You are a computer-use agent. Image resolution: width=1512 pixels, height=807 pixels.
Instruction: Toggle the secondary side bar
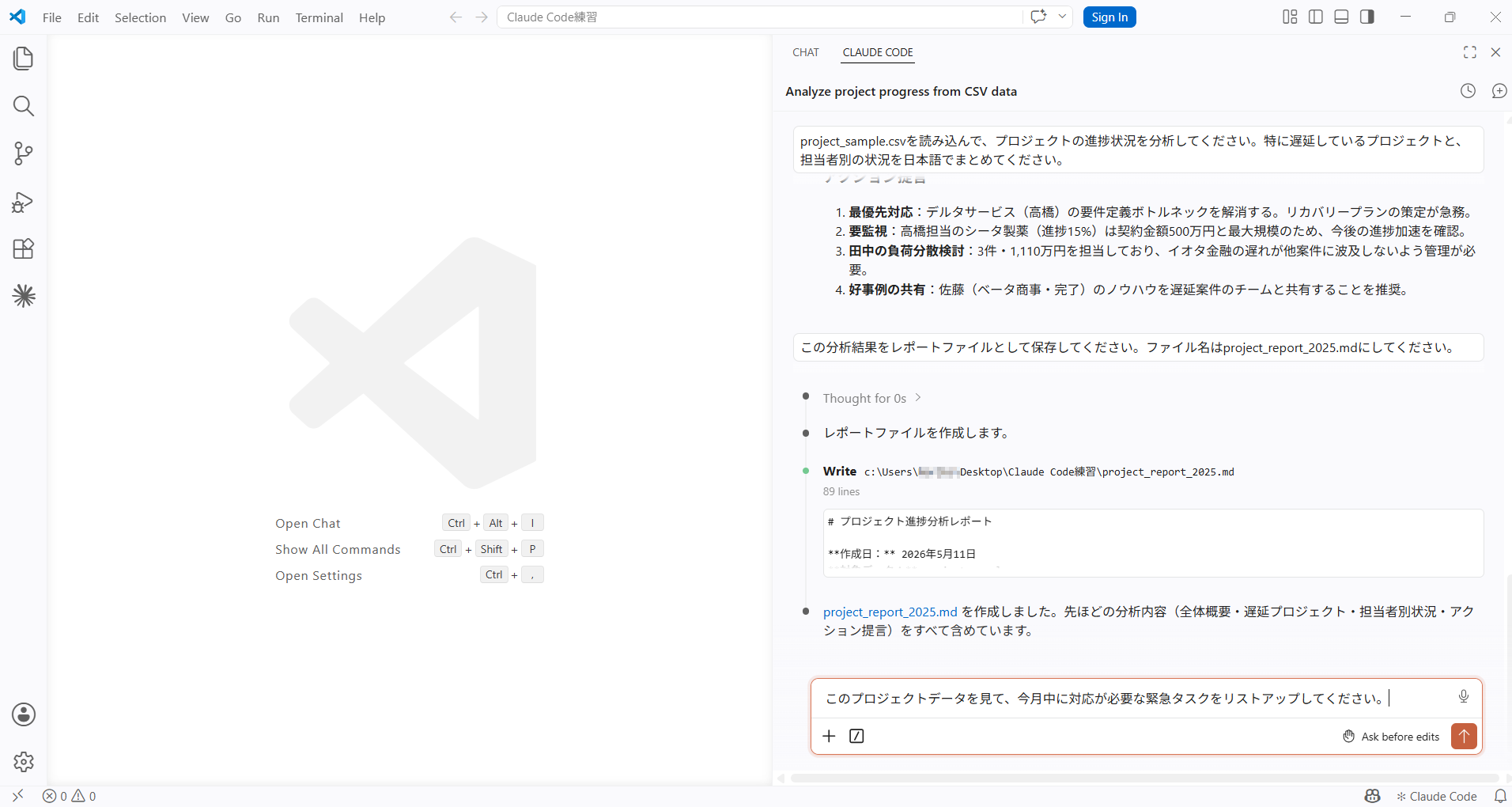click(1367, 17)
